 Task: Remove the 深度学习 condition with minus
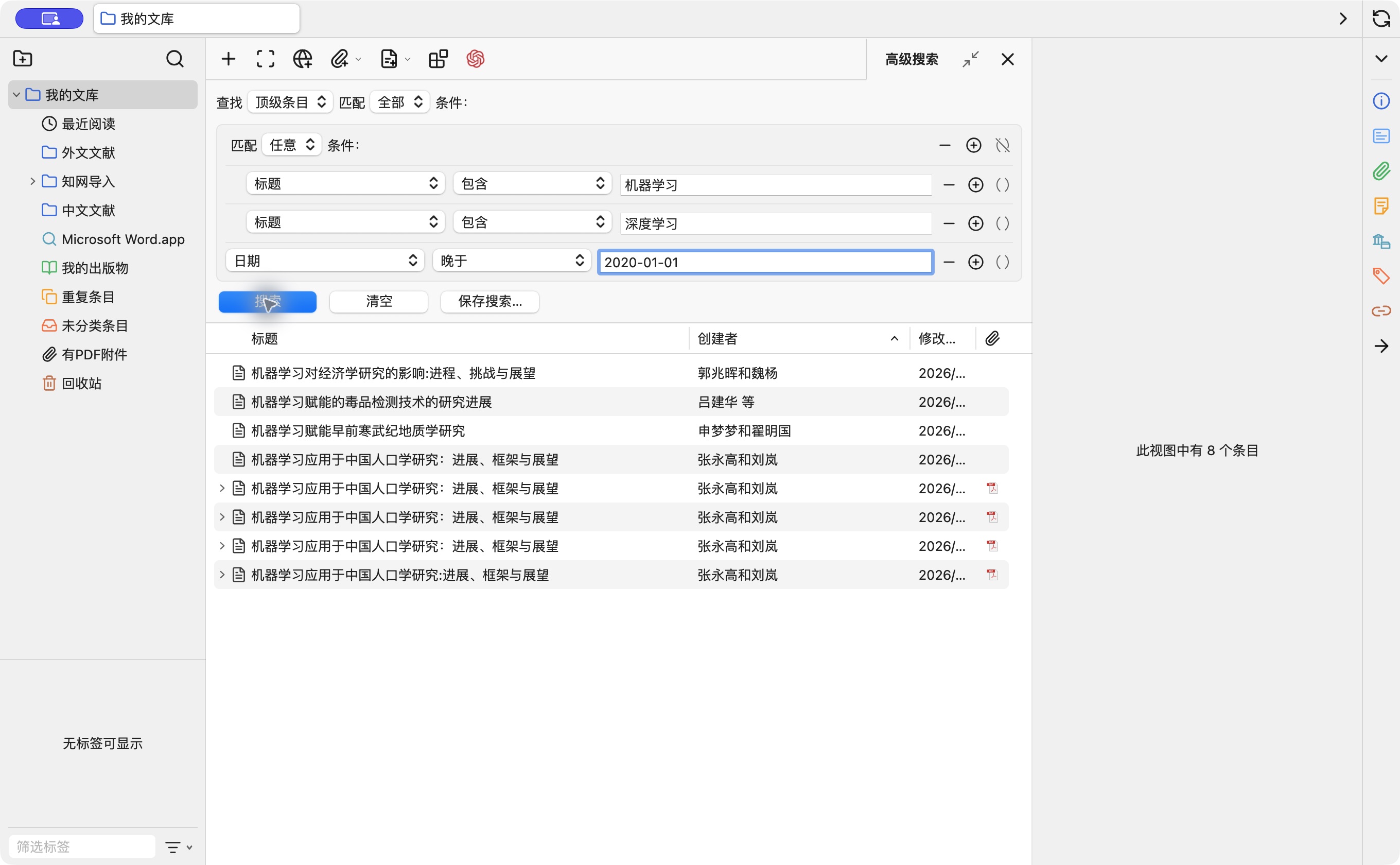pyautogui.click(x=949, y=223)
